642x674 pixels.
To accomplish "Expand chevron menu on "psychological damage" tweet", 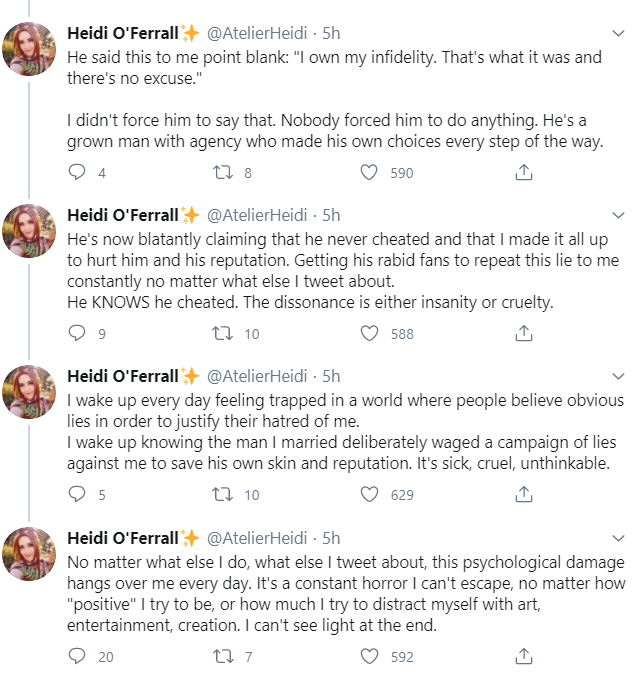I will pyautogui.click(x=618, y=538).
